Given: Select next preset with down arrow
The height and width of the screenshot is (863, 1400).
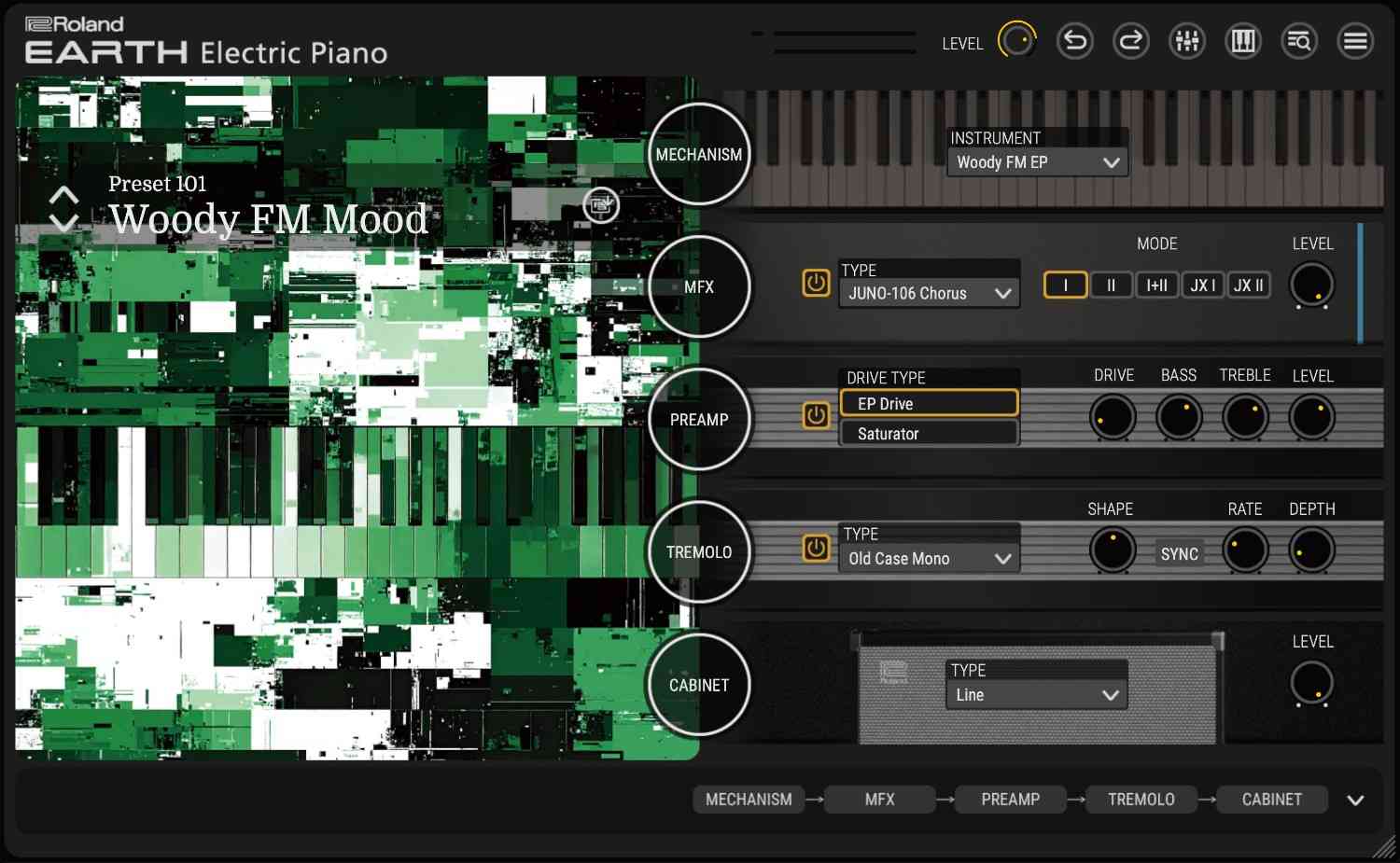Looking at the screenshot, I should pos(63,223).
